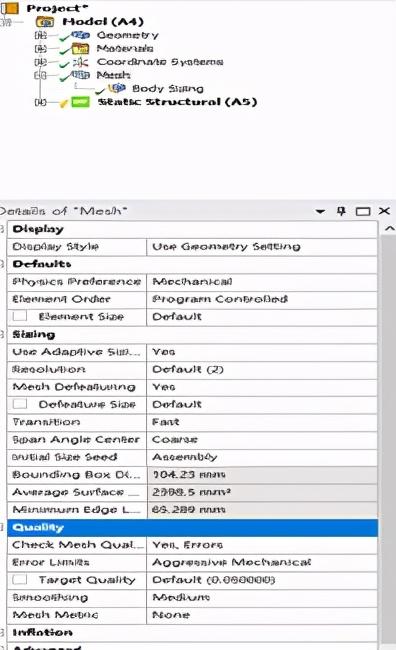Open Details panel dropdown arrow menu

pyautogui.click(x=320, y=211)
